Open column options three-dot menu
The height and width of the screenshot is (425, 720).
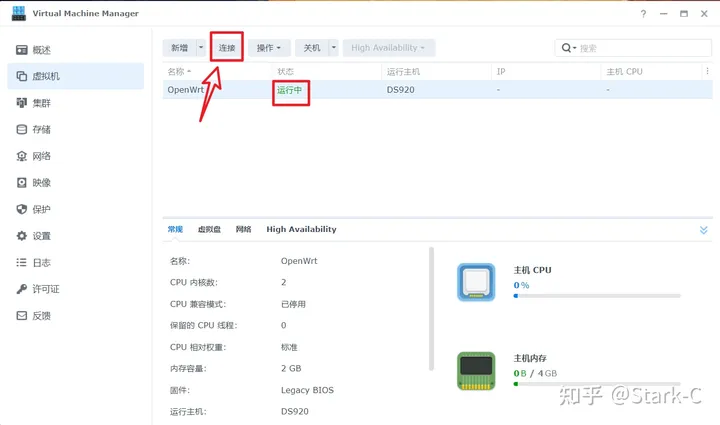(707, 71)
